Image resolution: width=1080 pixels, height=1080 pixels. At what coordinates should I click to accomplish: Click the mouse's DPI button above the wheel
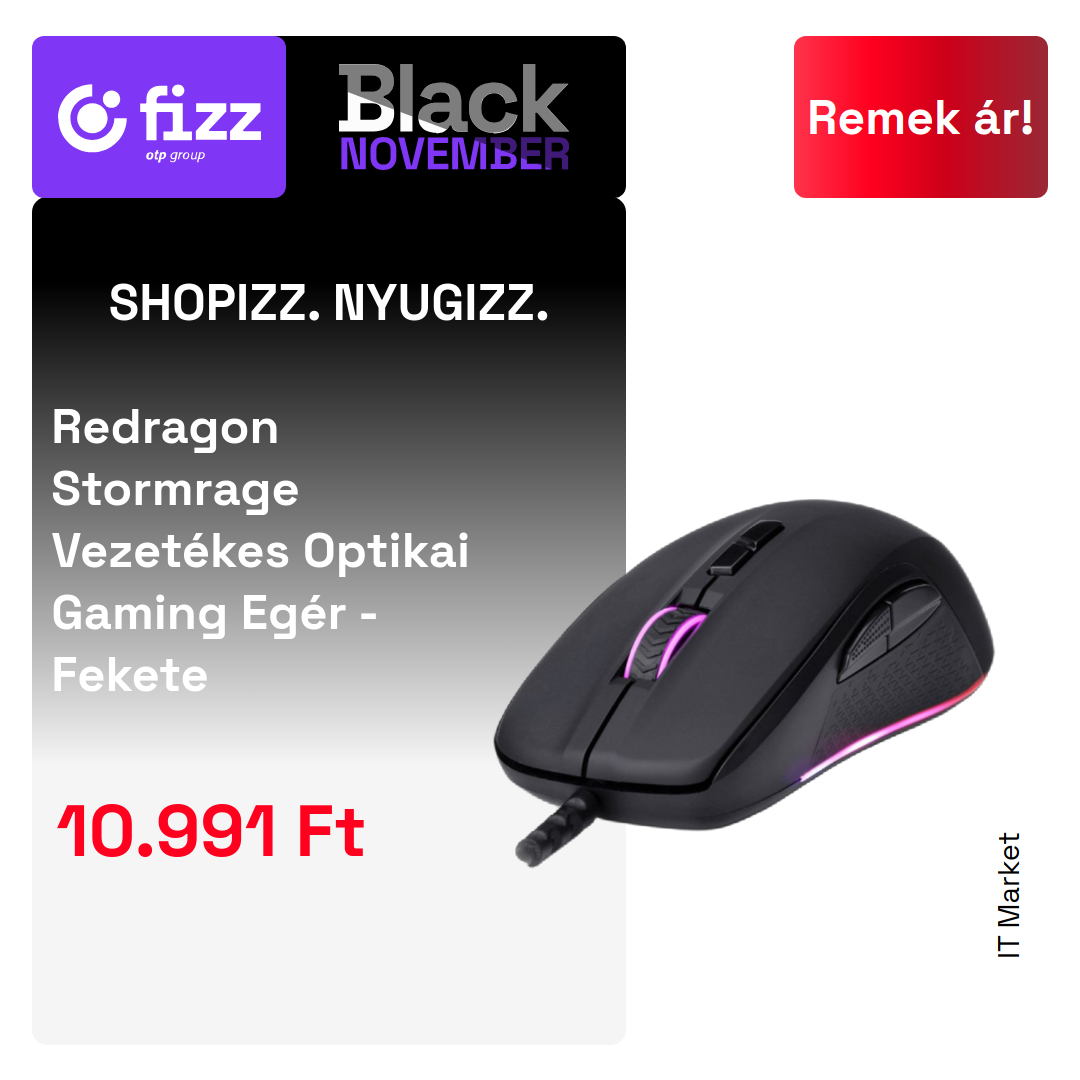[x=746, y=548]
